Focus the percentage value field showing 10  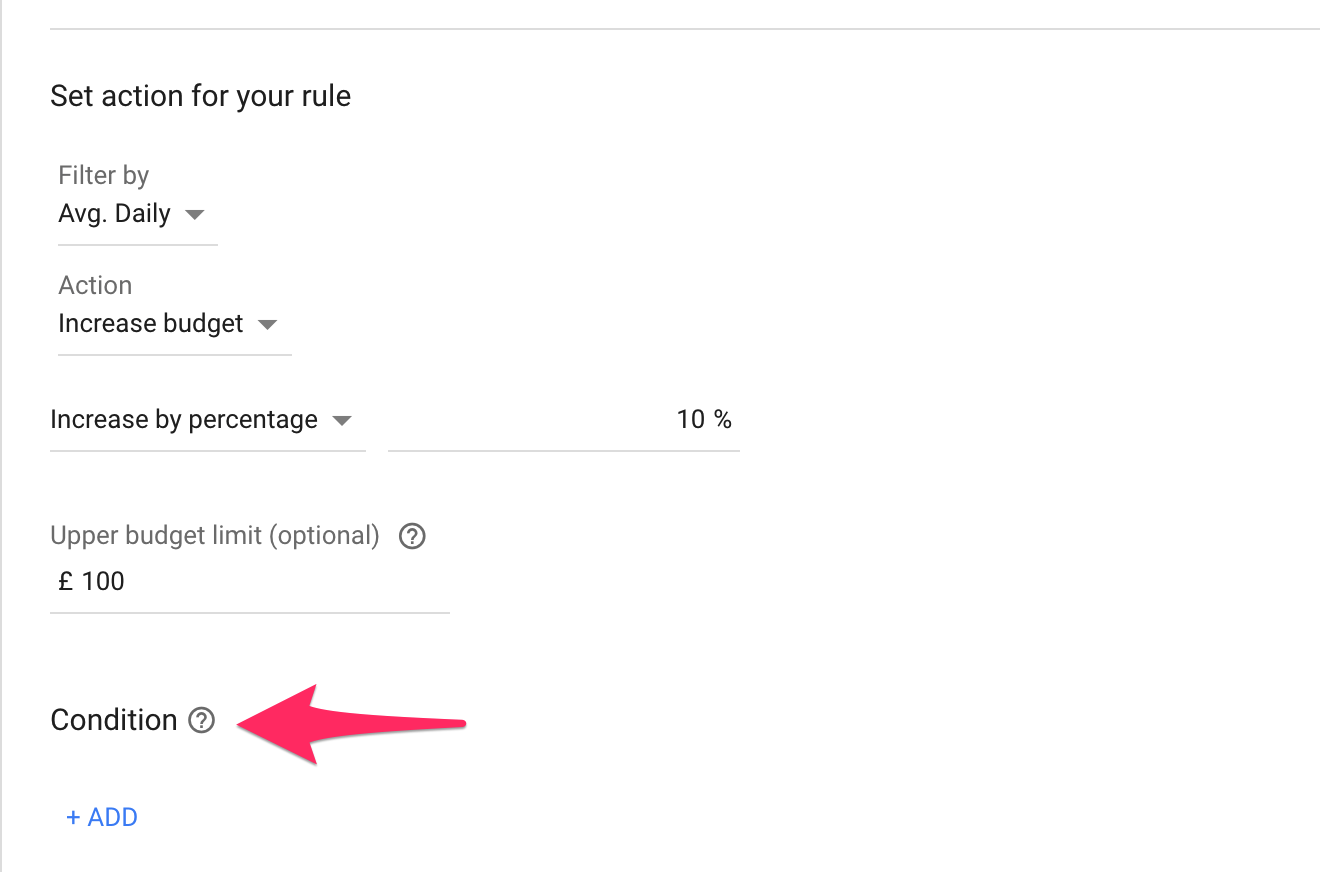tap(560, 420)
